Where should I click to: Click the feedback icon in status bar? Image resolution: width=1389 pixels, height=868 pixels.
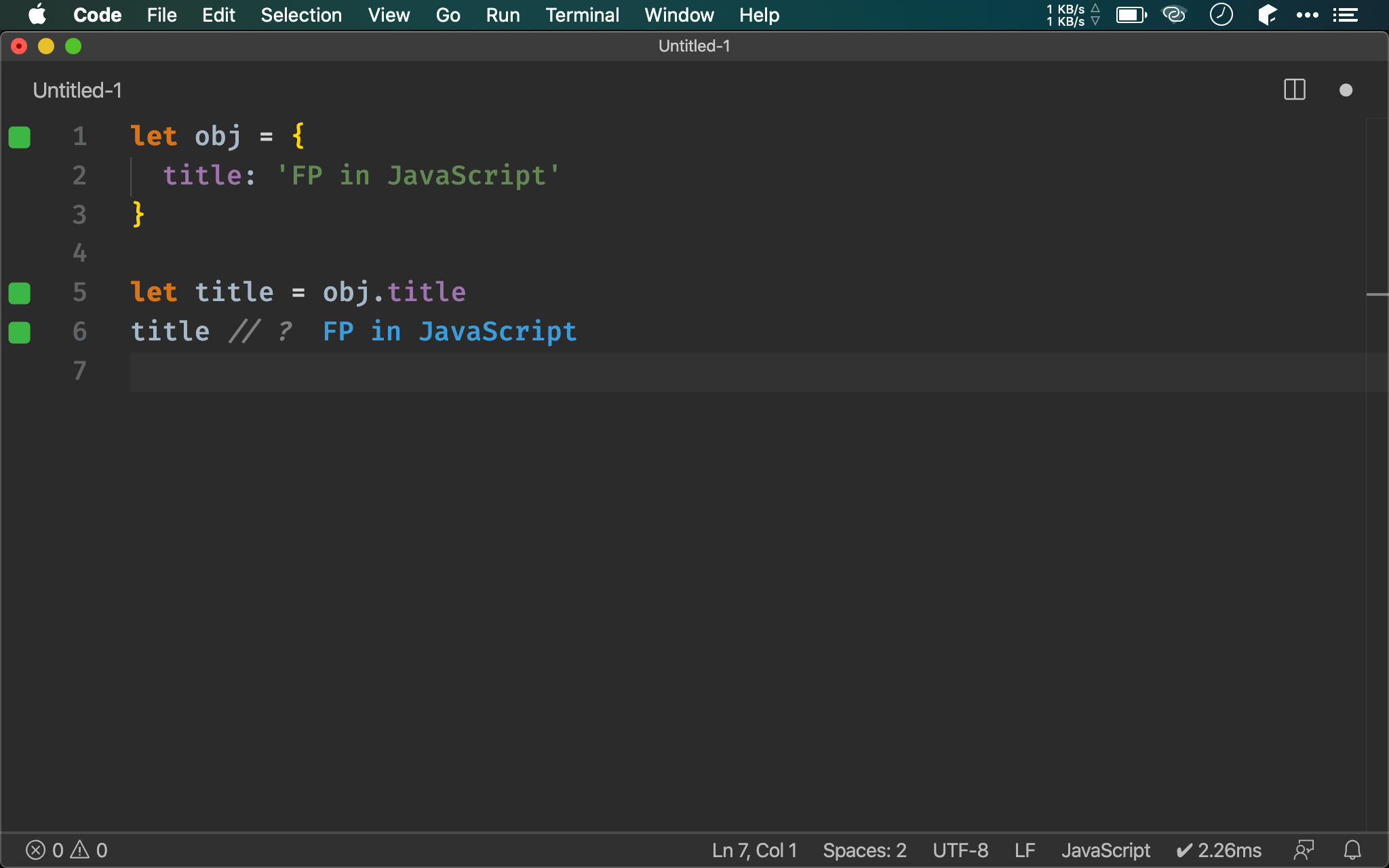[1304, 850]
